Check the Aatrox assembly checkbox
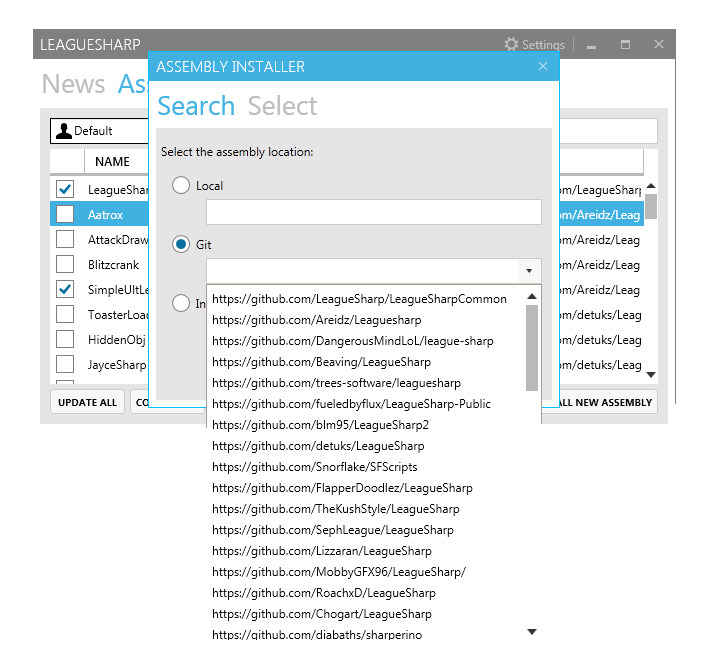The width and height of the screenshot is (721, 672). 65,214
